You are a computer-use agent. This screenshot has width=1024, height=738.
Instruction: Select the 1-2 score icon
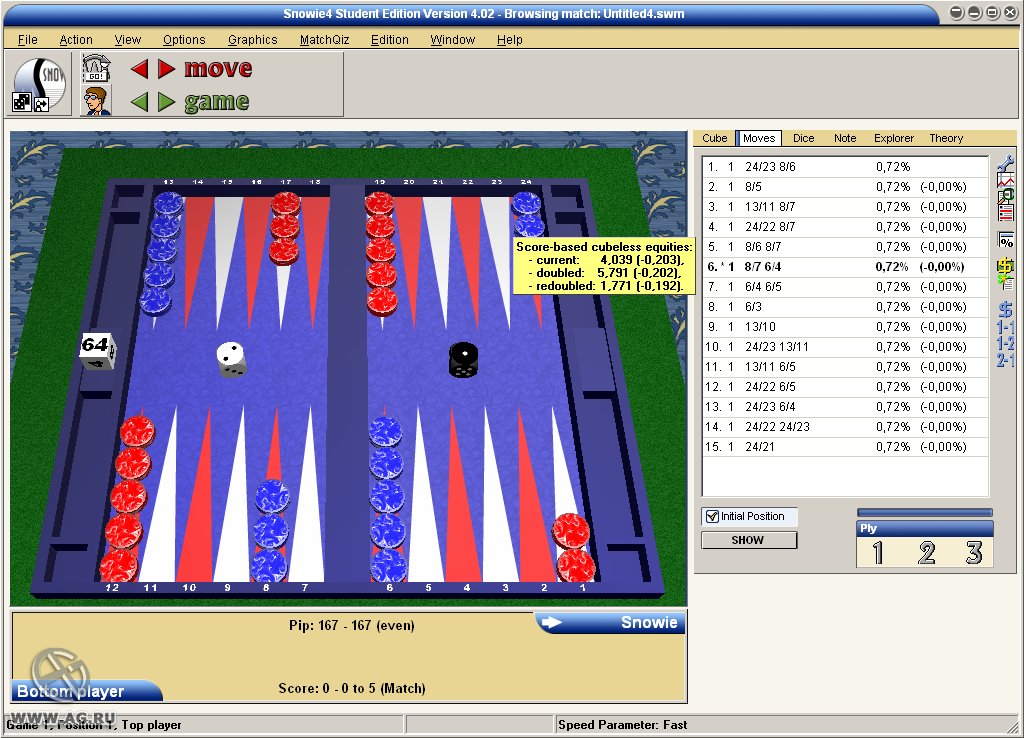[1006, 344]
